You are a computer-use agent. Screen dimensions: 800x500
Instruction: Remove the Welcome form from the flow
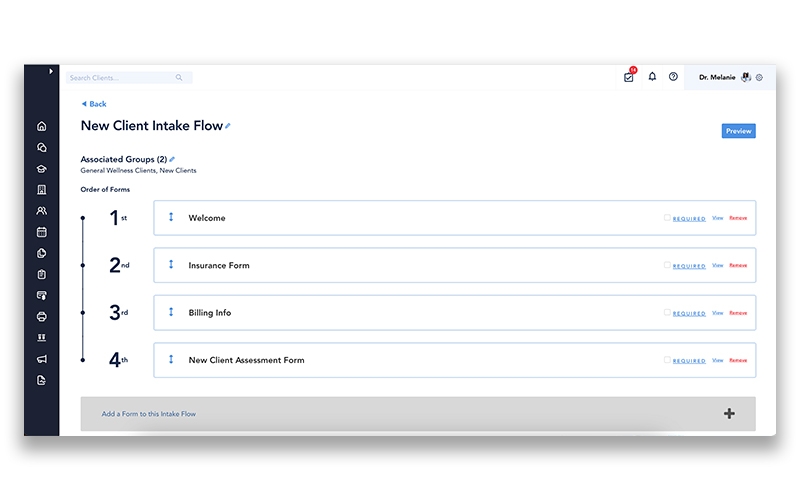pos(738,218)
